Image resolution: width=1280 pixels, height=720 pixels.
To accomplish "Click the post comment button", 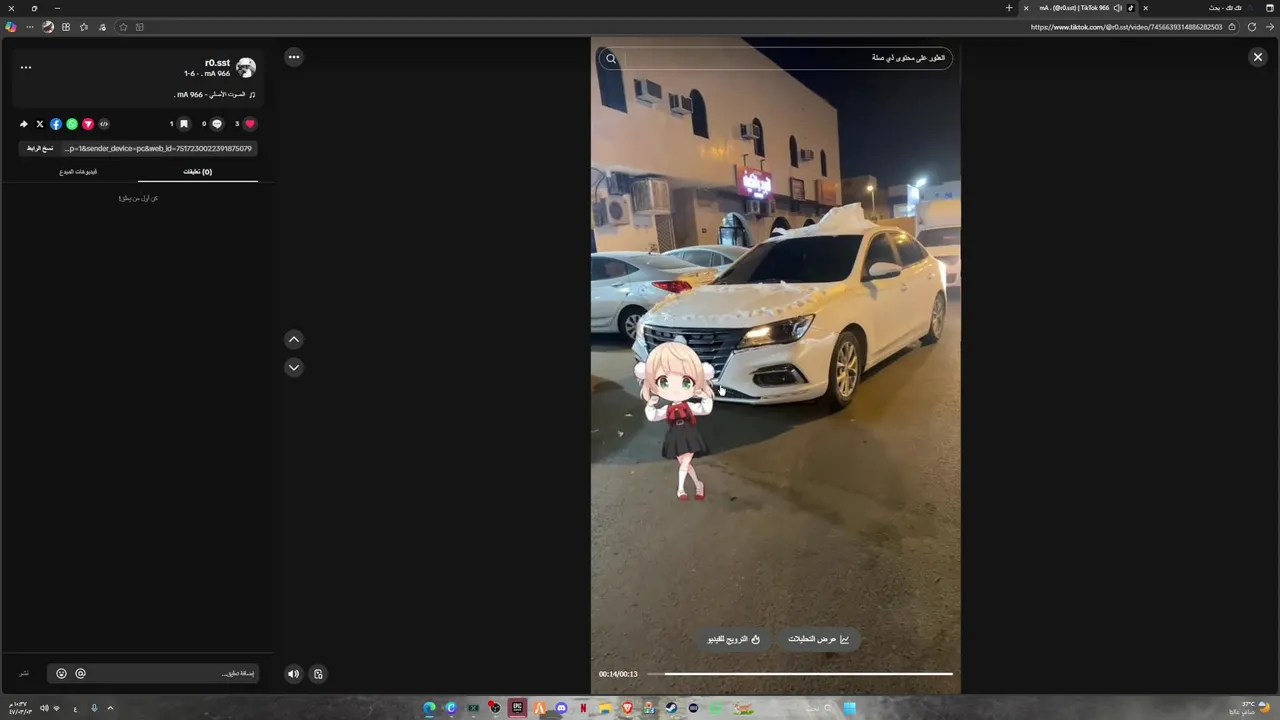I will coord(24,674).
